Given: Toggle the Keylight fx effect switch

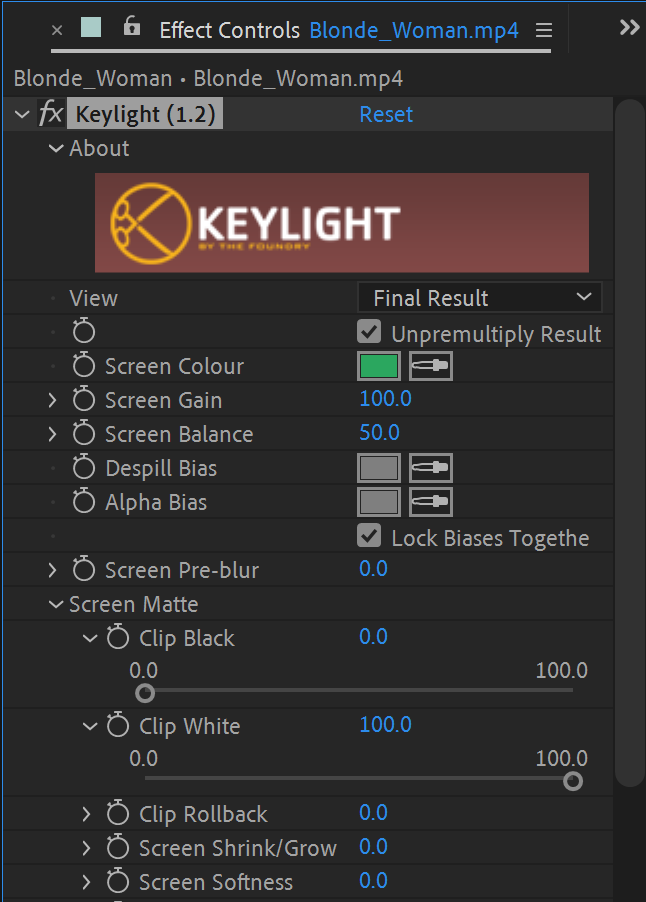Looking at the screenshot, I should click(x=50, y=114).
